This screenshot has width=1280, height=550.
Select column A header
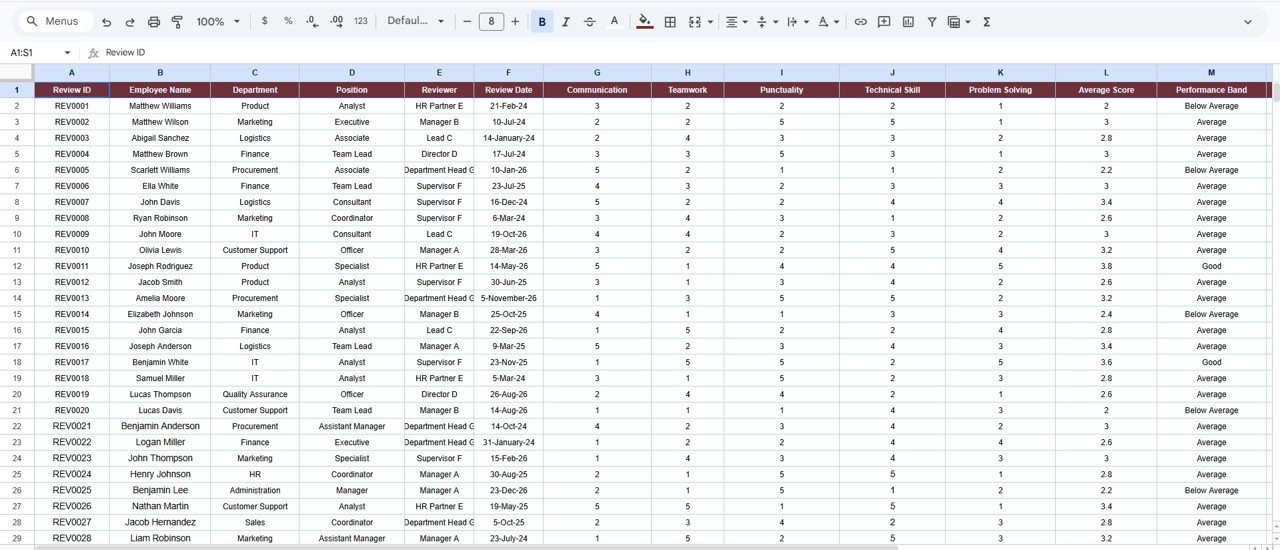(71, 73)
